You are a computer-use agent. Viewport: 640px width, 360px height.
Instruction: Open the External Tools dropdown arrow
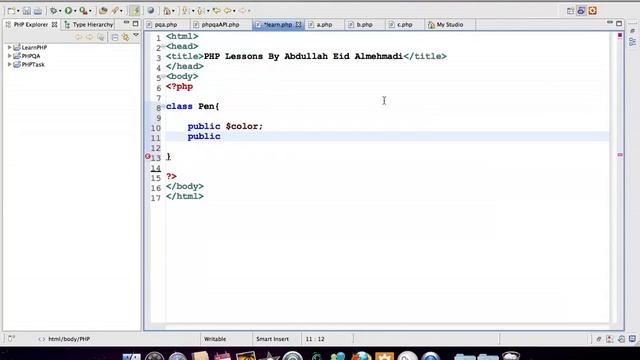[90, 11]
